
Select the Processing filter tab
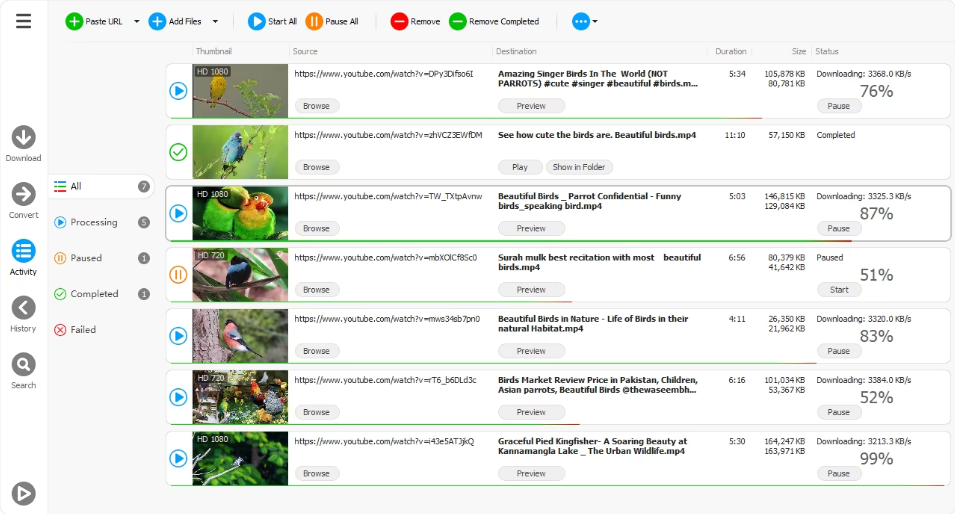point(102,222)
